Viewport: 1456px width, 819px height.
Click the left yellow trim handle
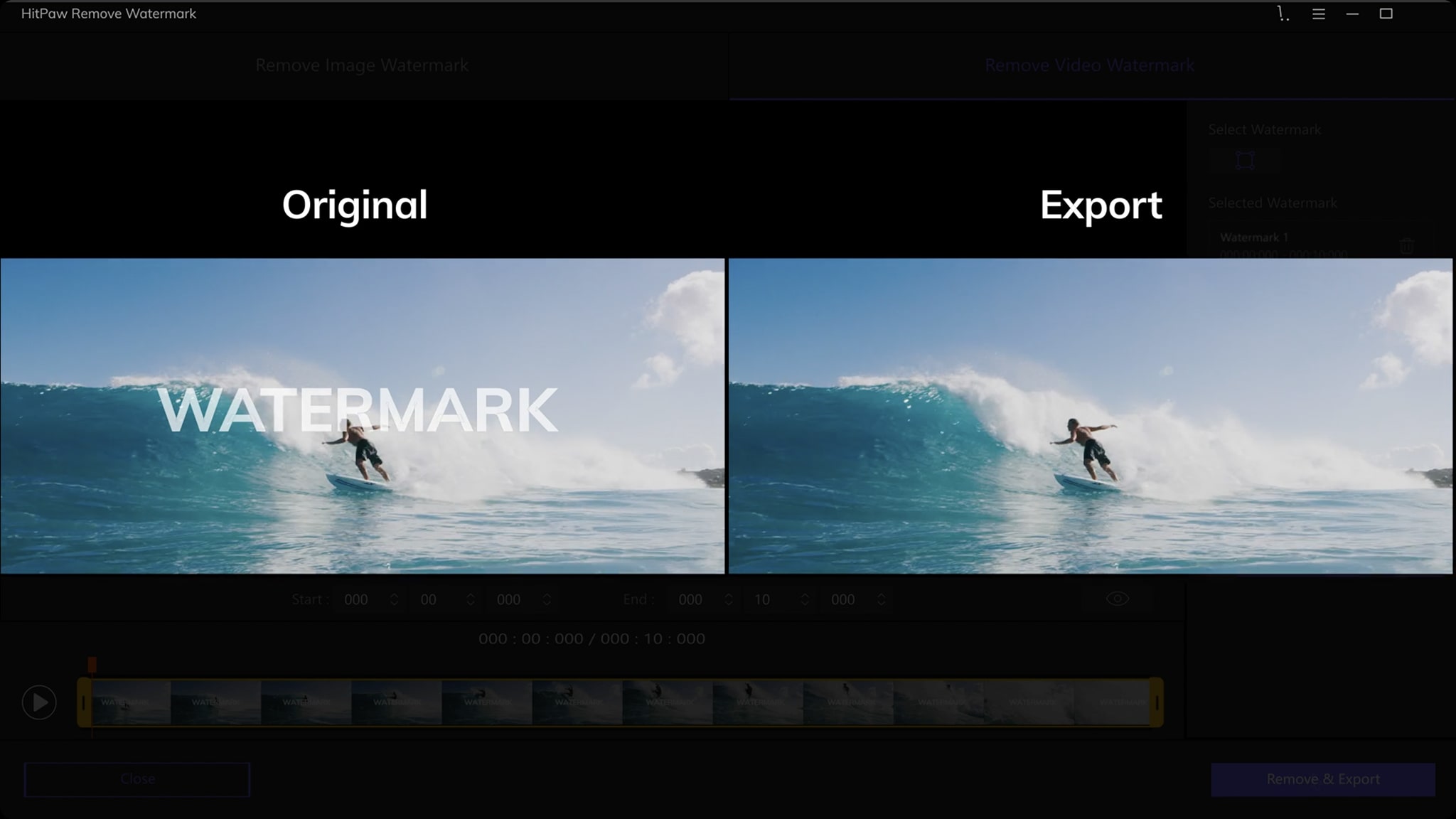pyautogui.click(x=83, y=702)
